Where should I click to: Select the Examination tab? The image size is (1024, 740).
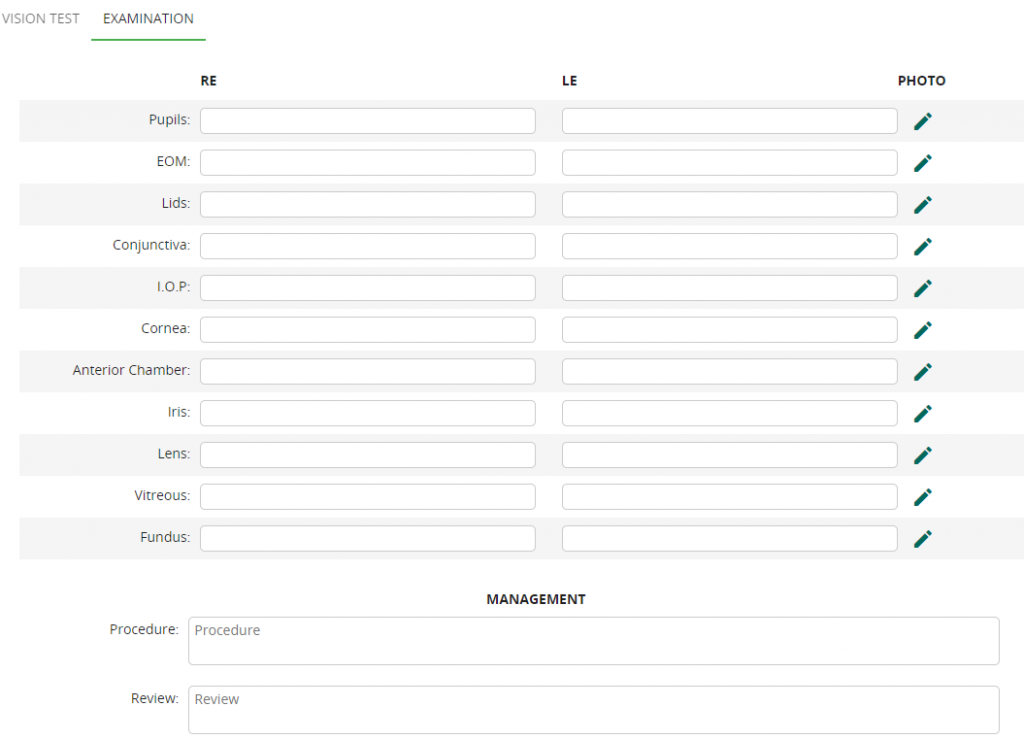[x=148, y=19]
